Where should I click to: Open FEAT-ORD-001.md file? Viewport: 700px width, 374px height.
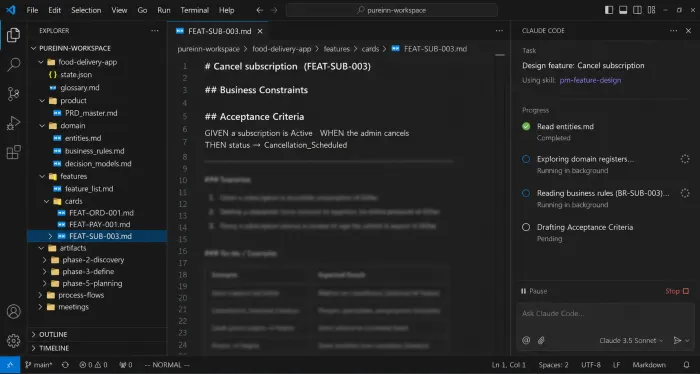click(x=101, y=213)
